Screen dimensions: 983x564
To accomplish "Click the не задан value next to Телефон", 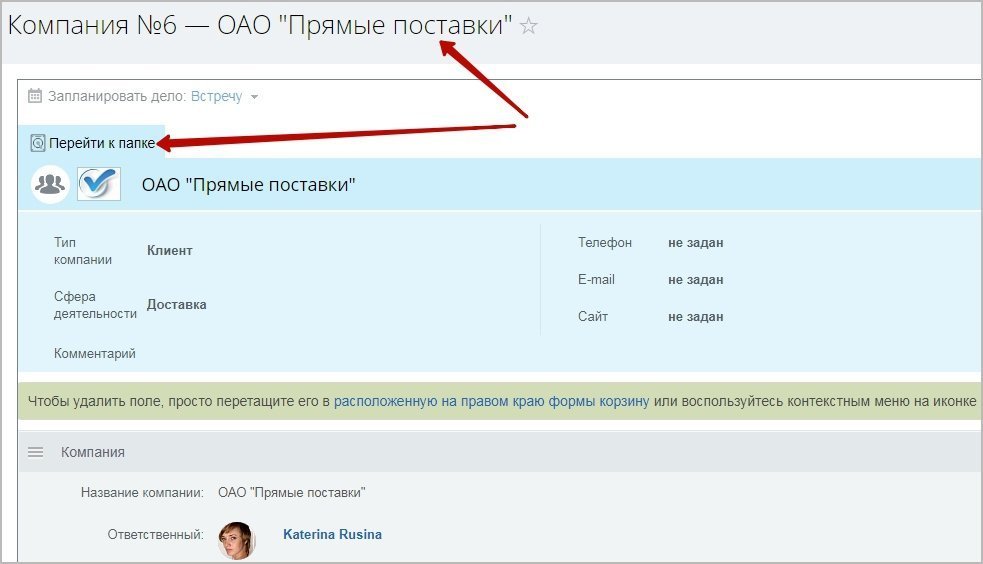I will tap(695, 242).
